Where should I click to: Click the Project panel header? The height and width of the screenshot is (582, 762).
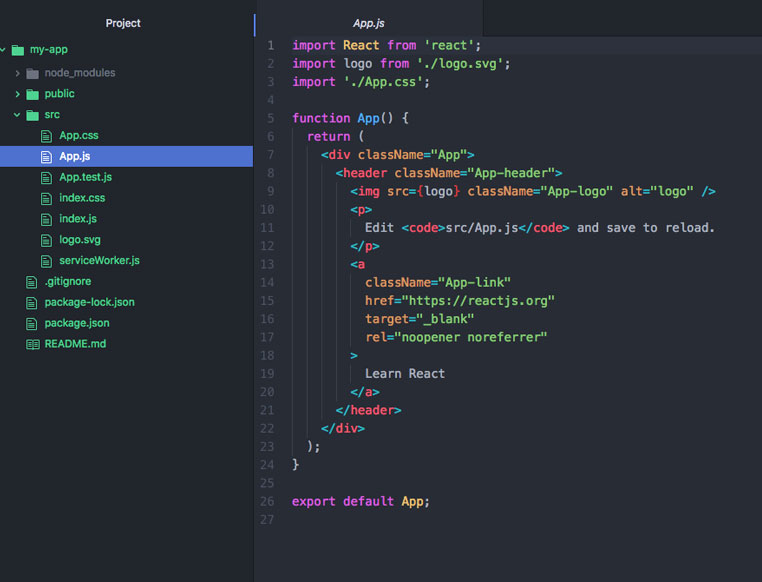tap(123, 23)
